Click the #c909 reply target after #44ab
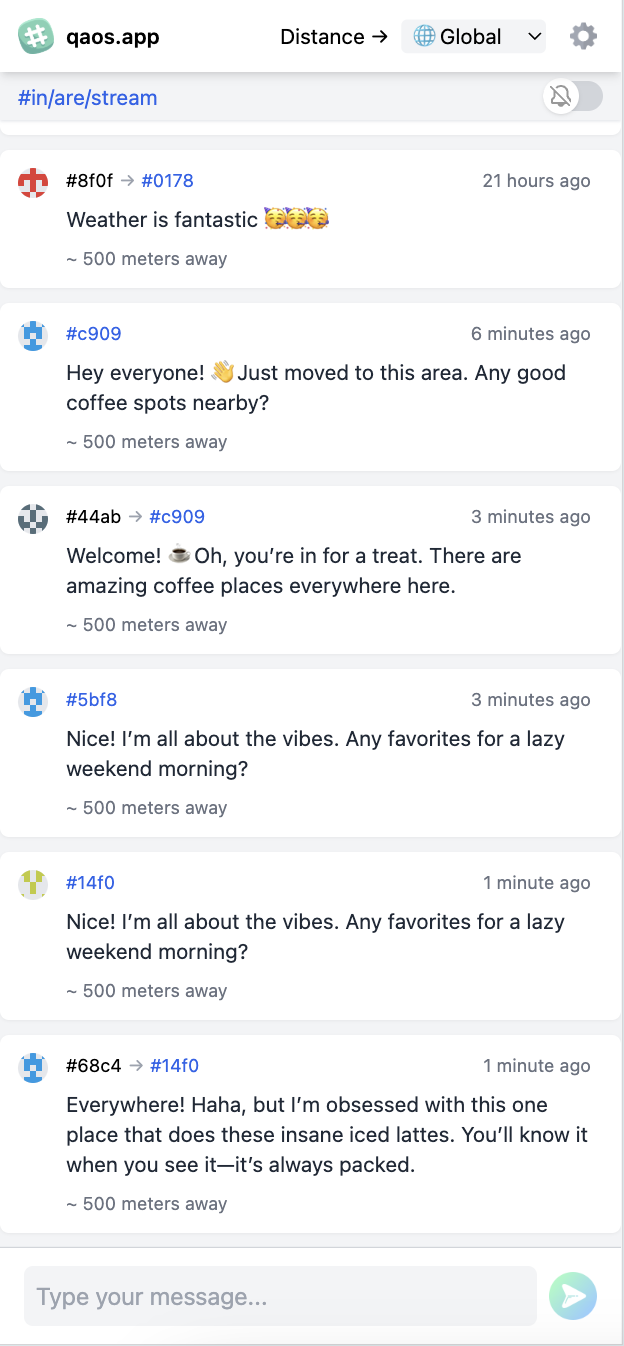This screenshot has width=624, height=1346. 177,517
